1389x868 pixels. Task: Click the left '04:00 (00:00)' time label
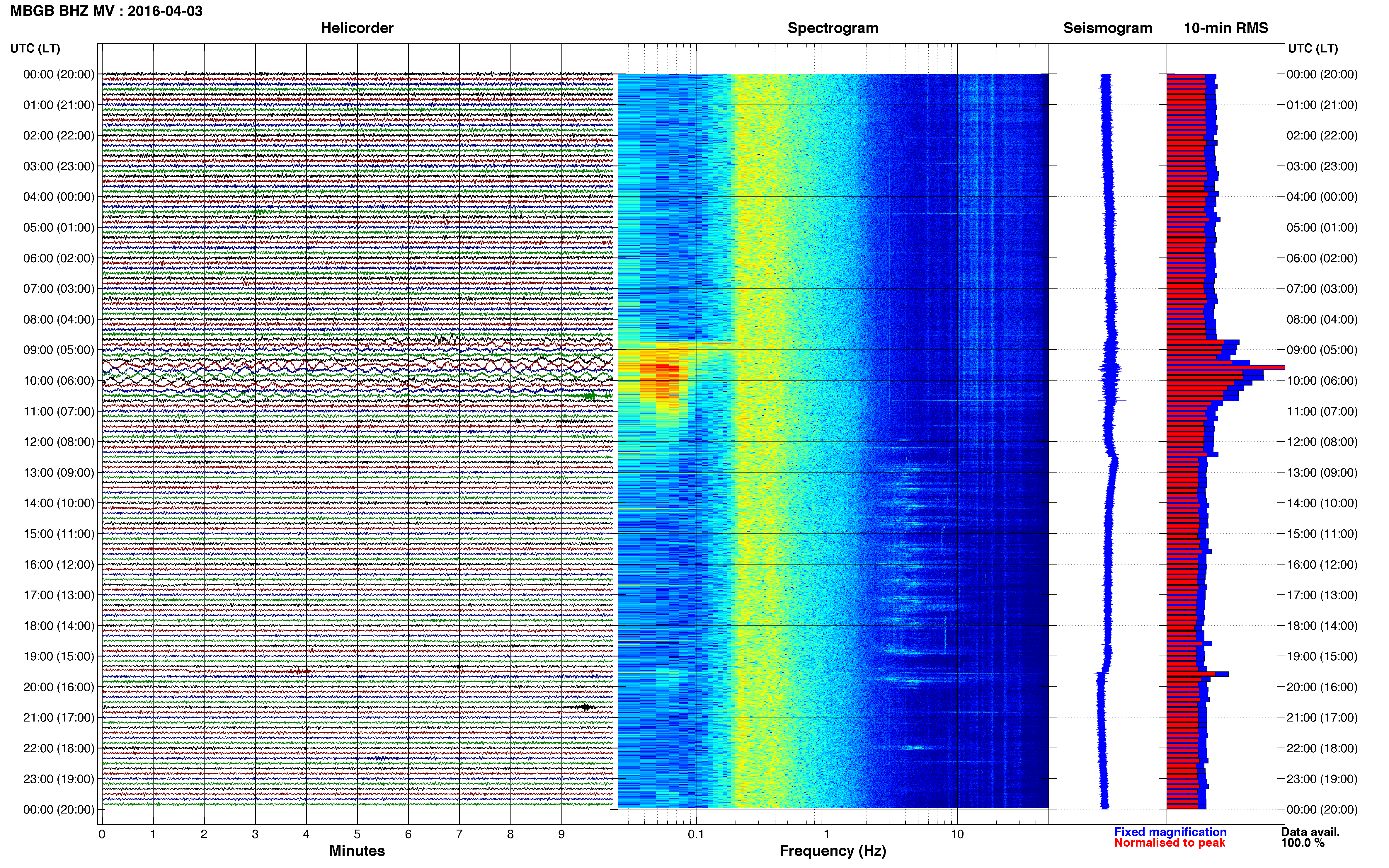pyautogui.click(x=59, y=197)
